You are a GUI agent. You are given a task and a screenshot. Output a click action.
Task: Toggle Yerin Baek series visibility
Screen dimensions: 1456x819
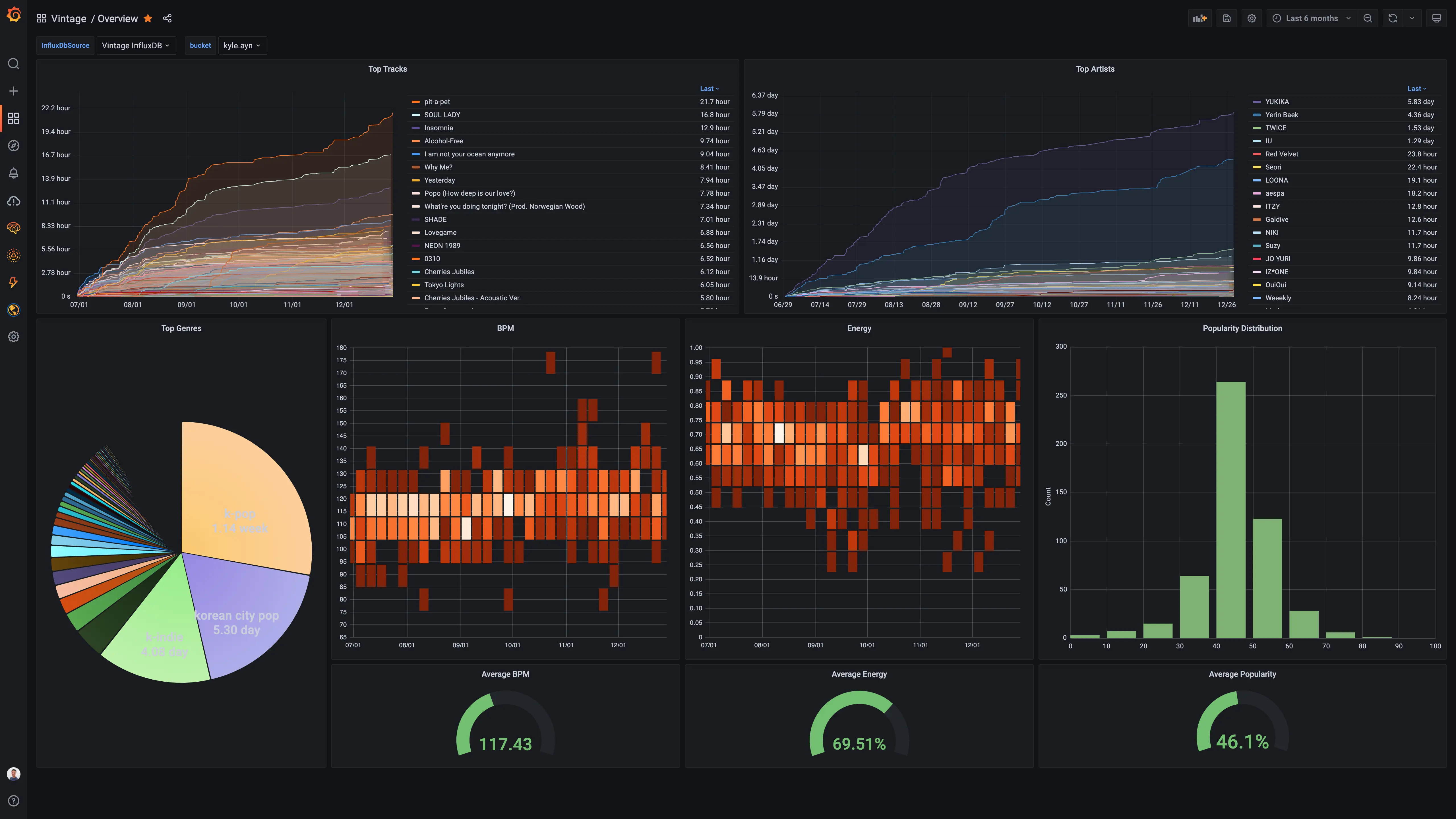coord(1281,115)
